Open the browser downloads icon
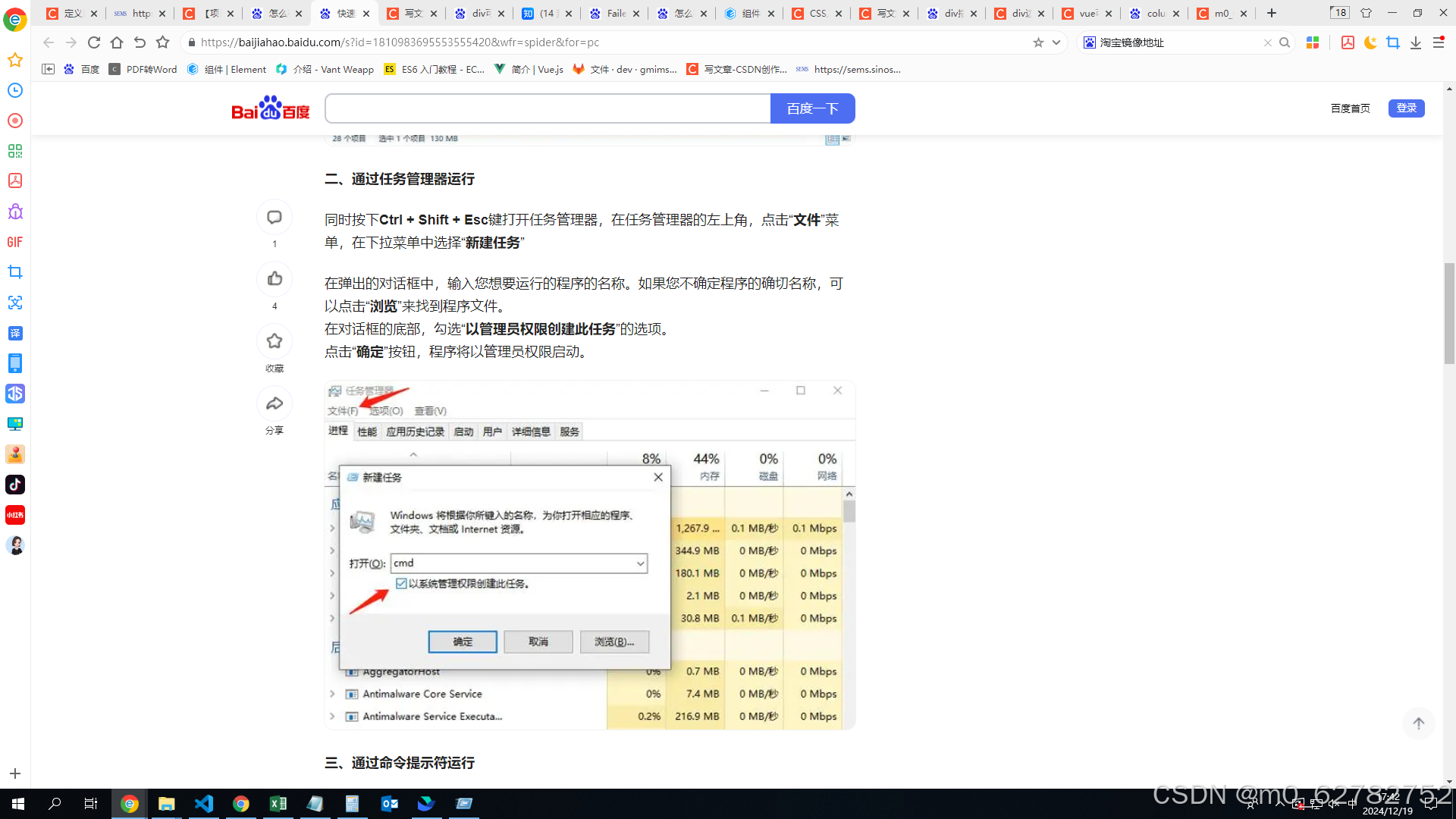 tap(1415, 42)
